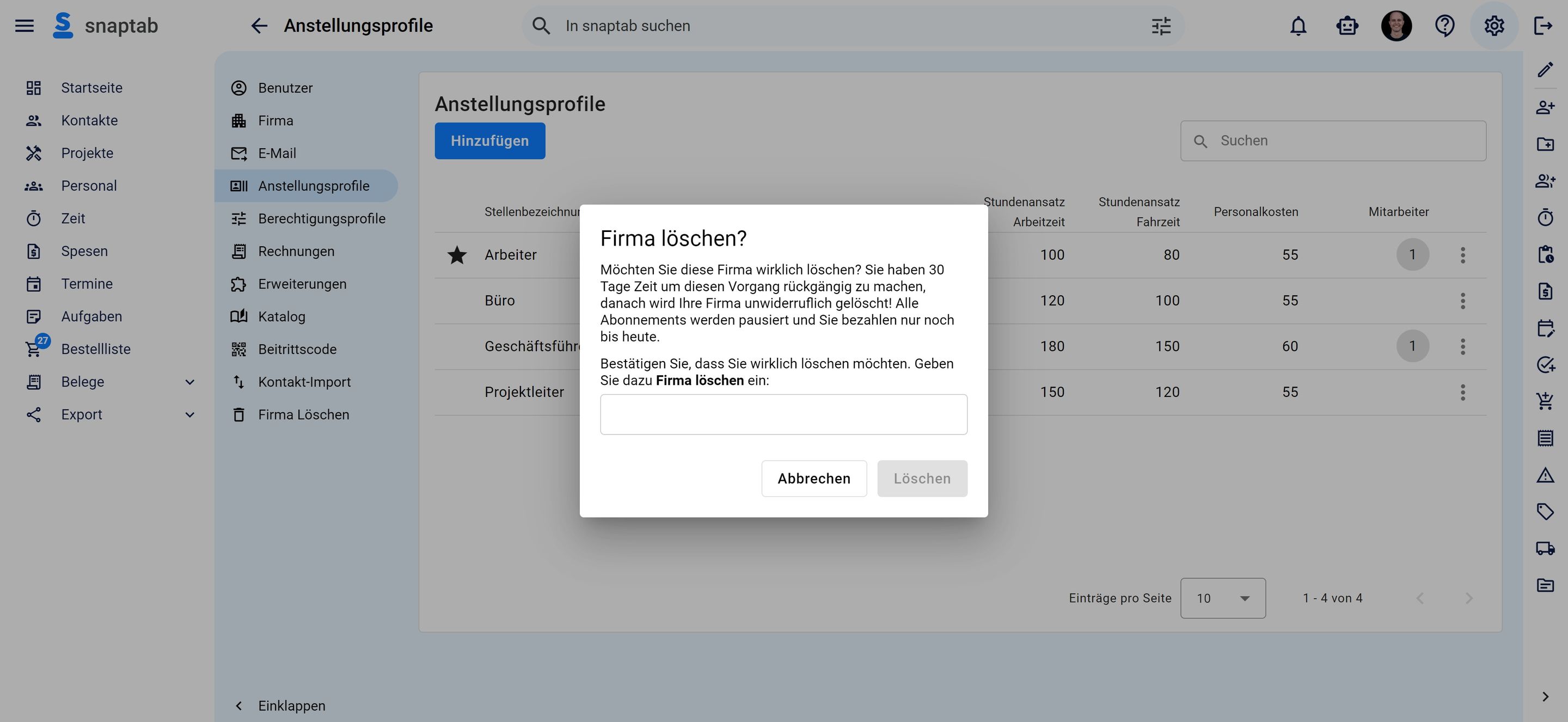Click the delivery truck icon in right rail
The width and height of the screenshot is (1568, 722).
pos(1545,548)
